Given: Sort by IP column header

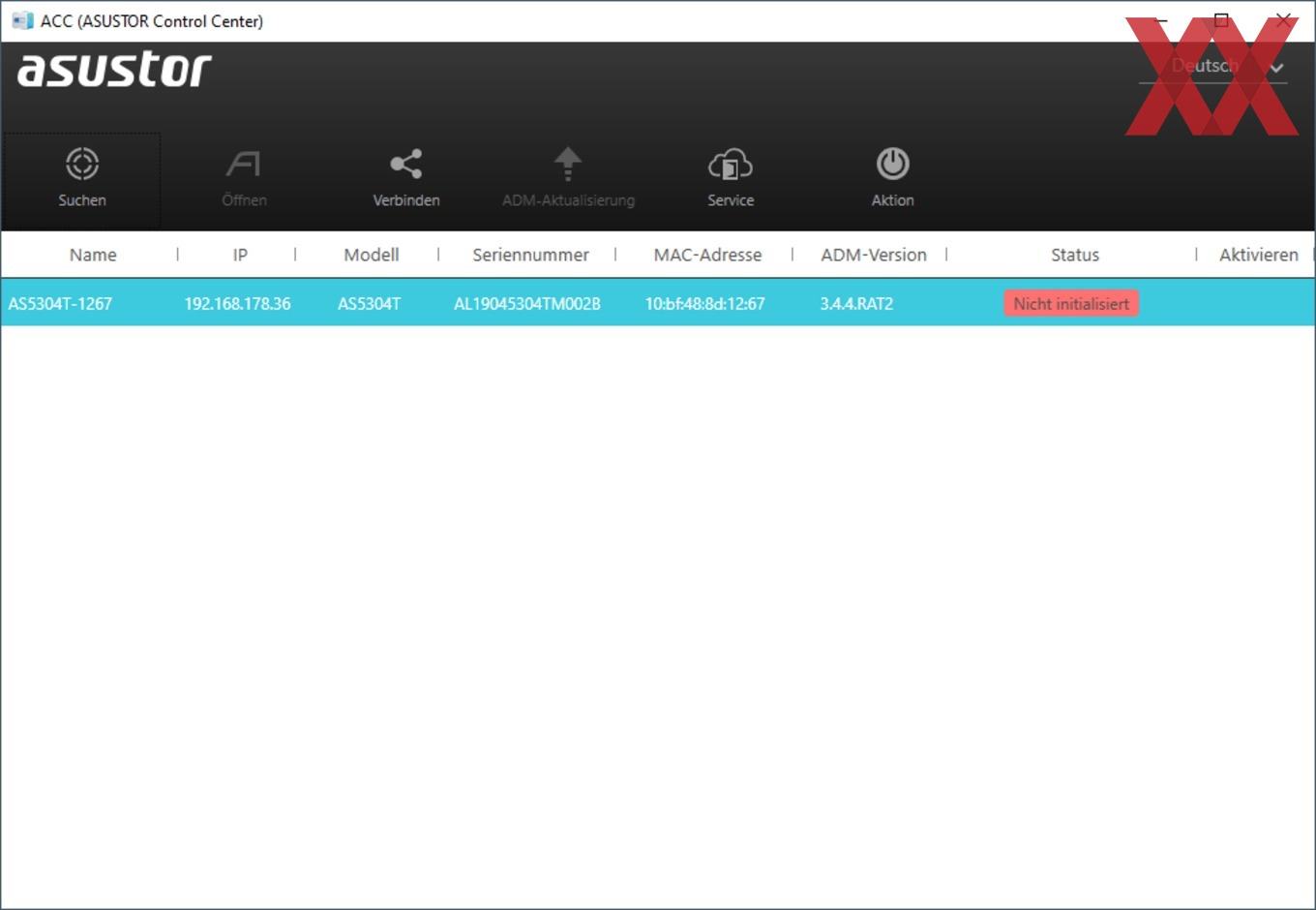Looking at the screenshot, I should click(240, 255).
